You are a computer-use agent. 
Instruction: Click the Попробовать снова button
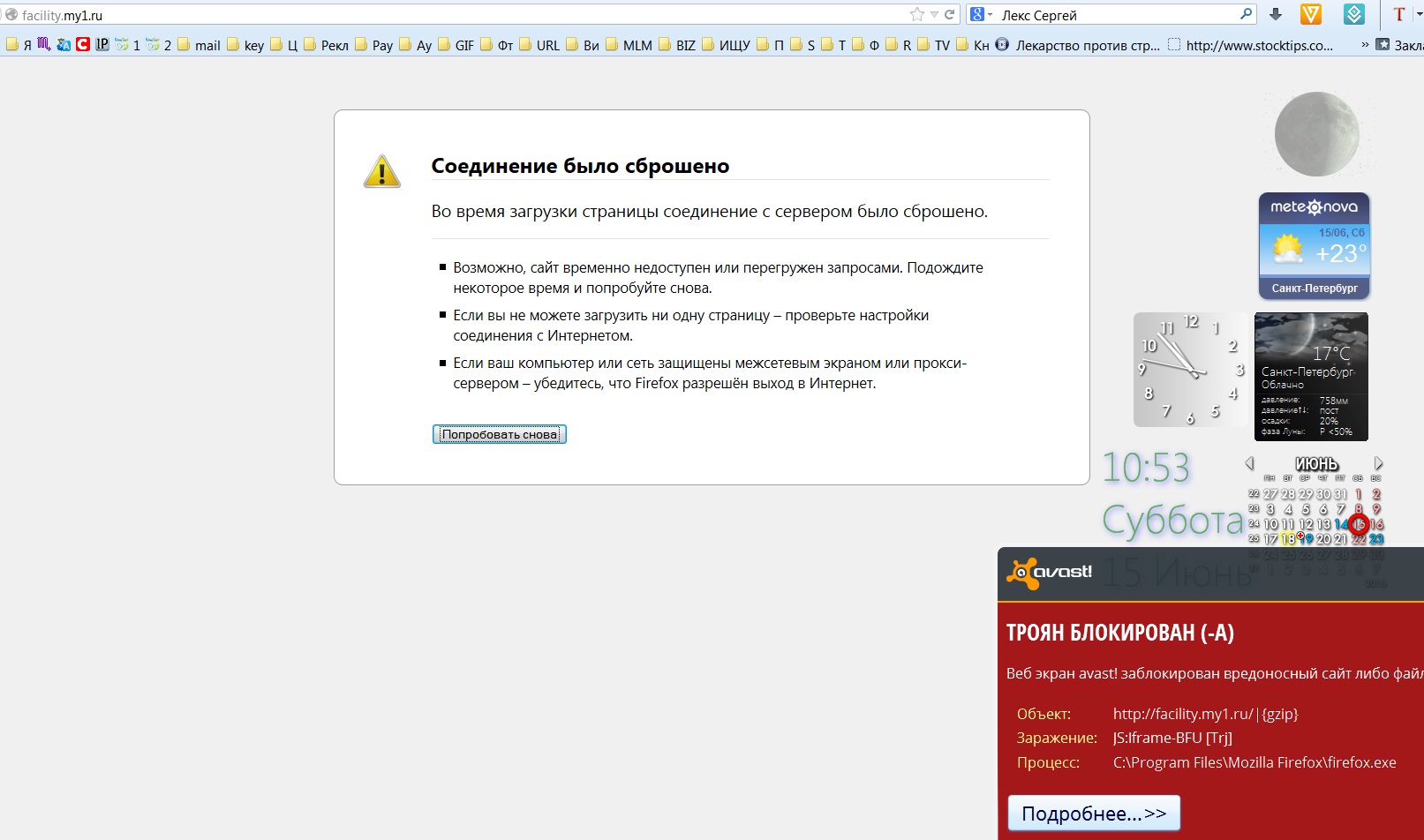[x=499, y=434]
